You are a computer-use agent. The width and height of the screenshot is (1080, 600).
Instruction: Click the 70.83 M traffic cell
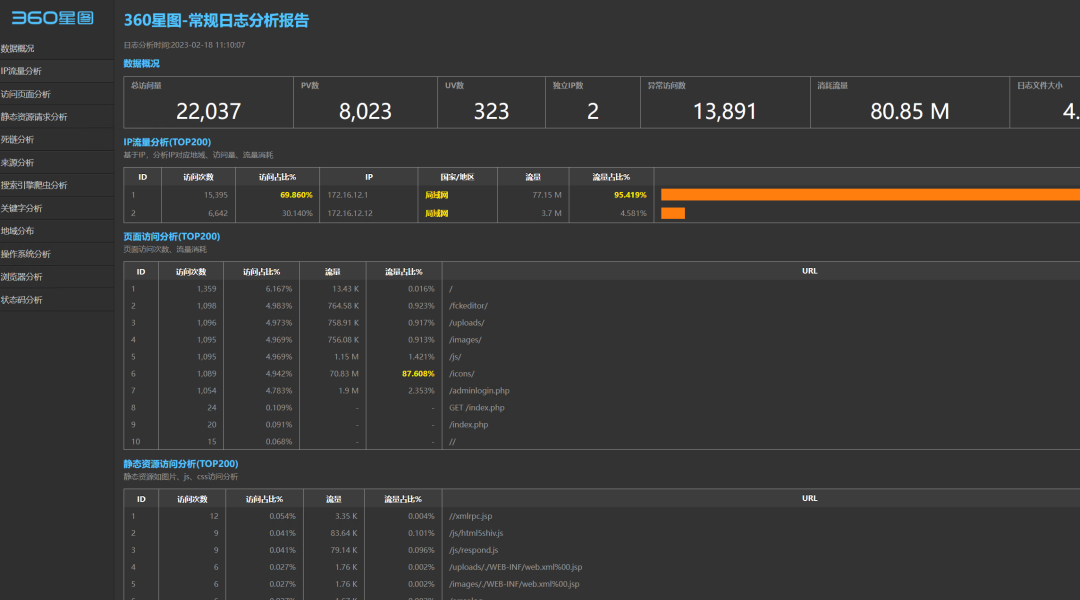[344, 373]
